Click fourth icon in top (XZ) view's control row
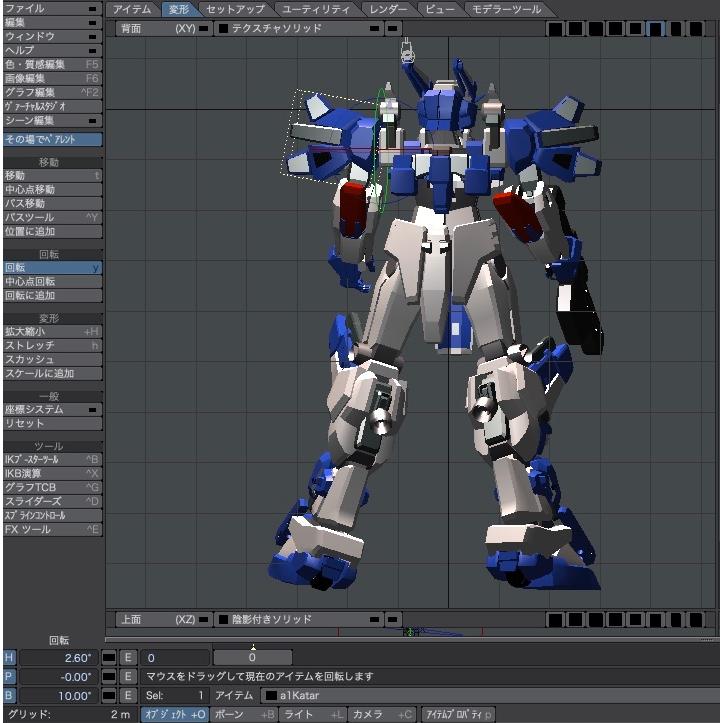This screenshot has width=723, height=723. 615,620
